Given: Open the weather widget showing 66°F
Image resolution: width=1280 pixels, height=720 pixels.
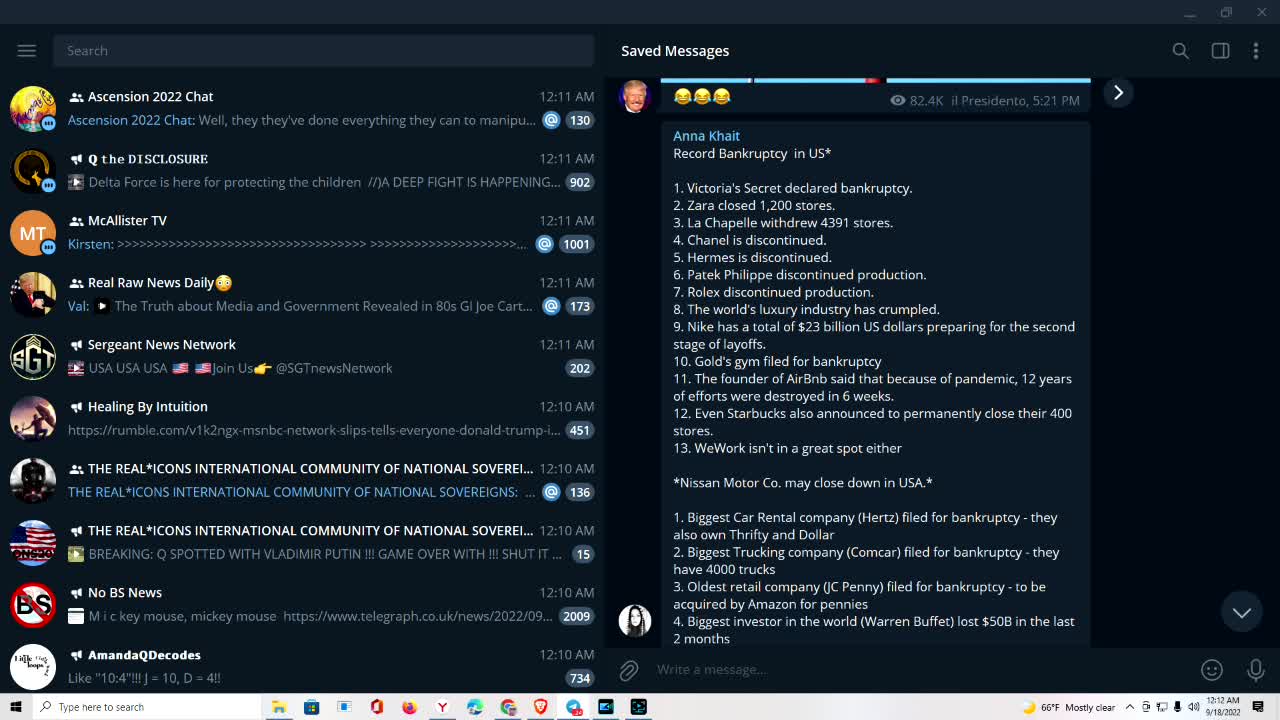Looking at the screenshot, I should (1068, 707).
